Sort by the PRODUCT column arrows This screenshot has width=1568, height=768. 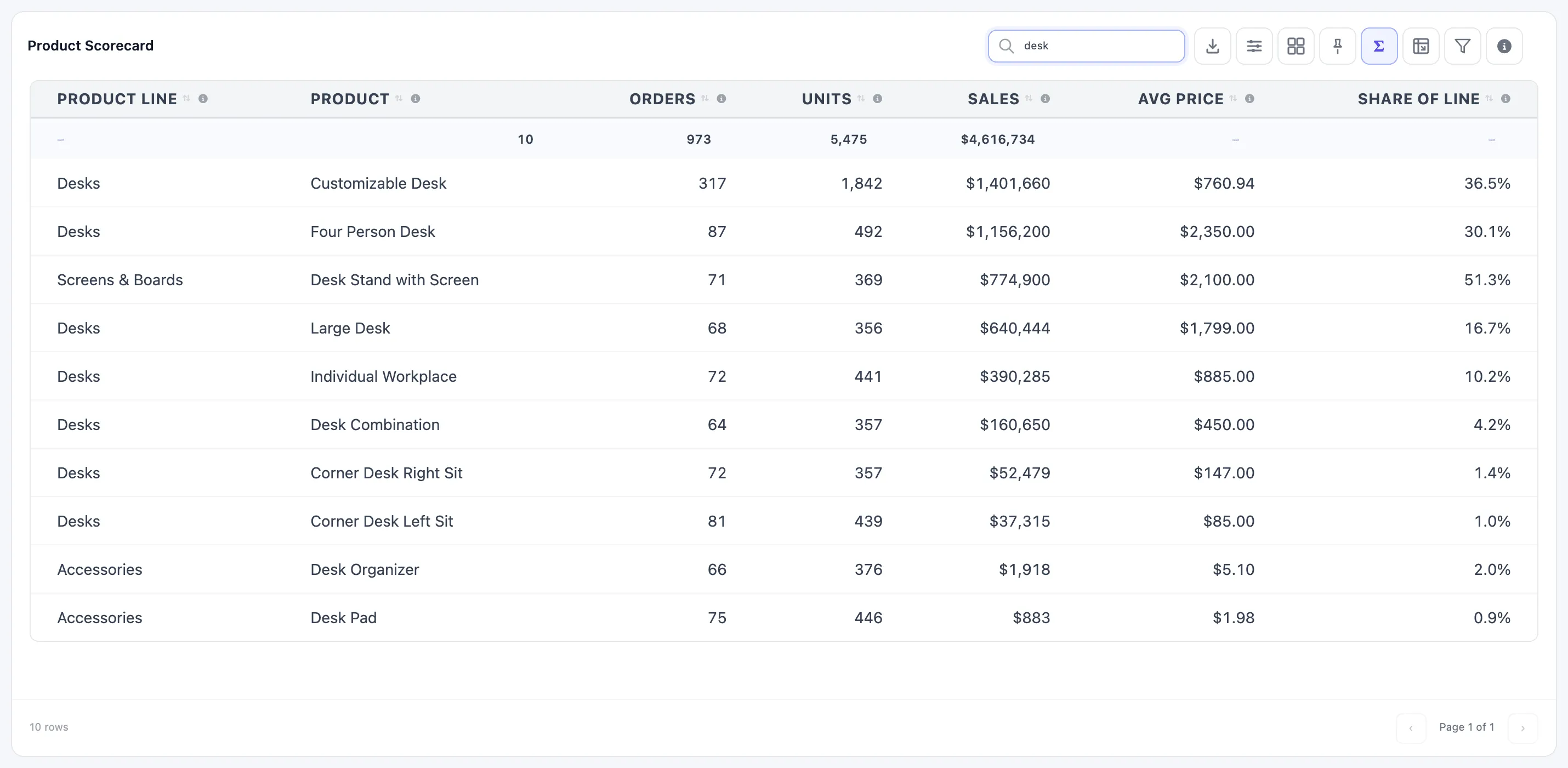[399, 99]
